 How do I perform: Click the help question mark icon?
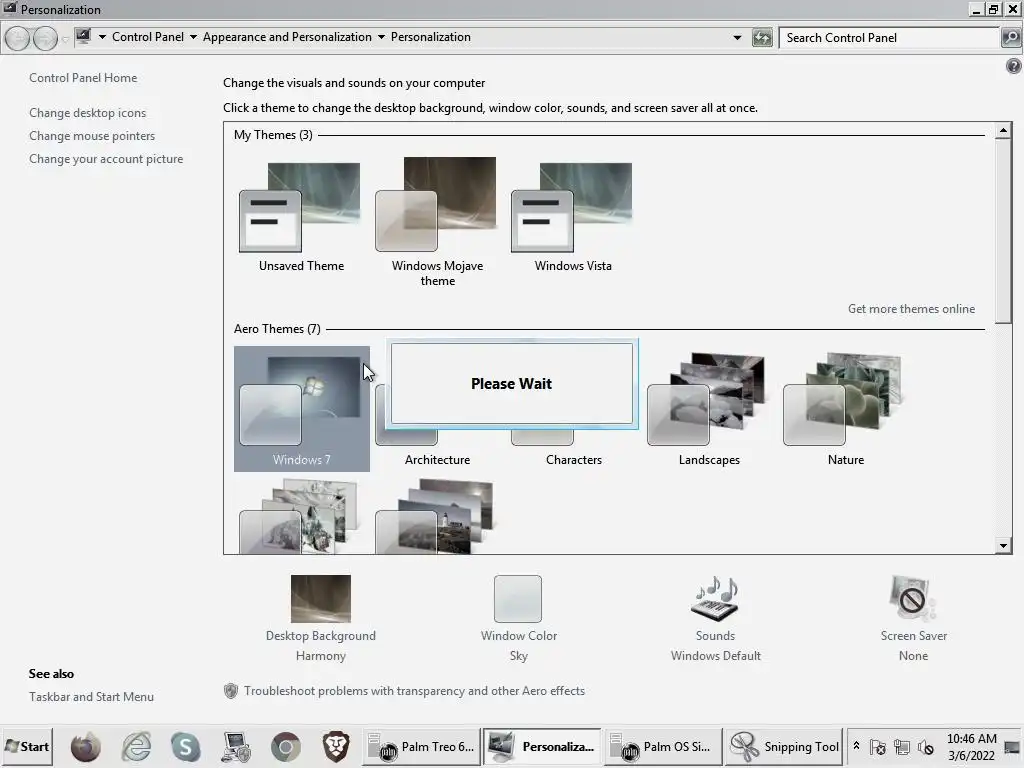pos(1013,66)
